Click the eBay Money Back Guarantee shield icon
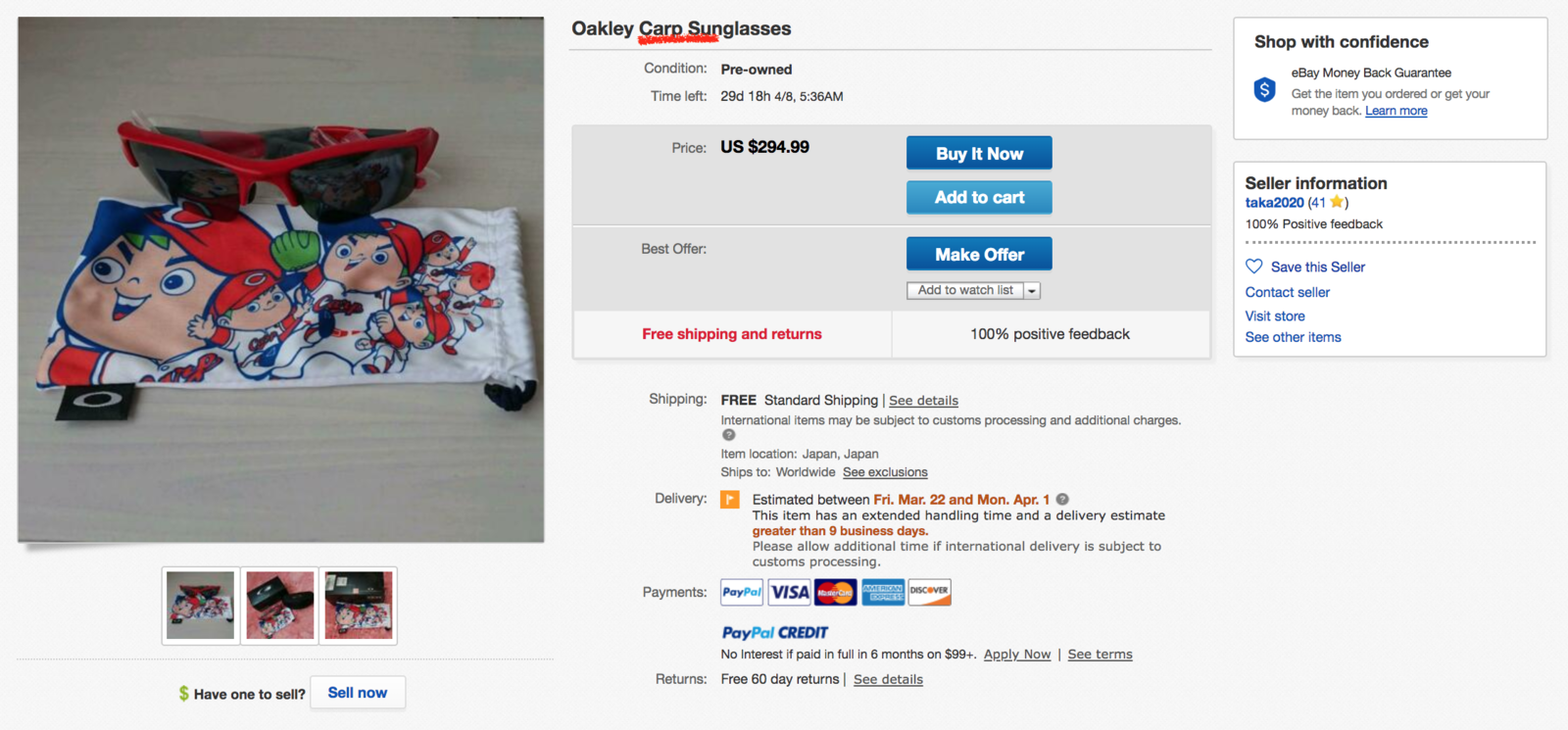Viewport: 1568px width, 730px height. coord(1264,90)
